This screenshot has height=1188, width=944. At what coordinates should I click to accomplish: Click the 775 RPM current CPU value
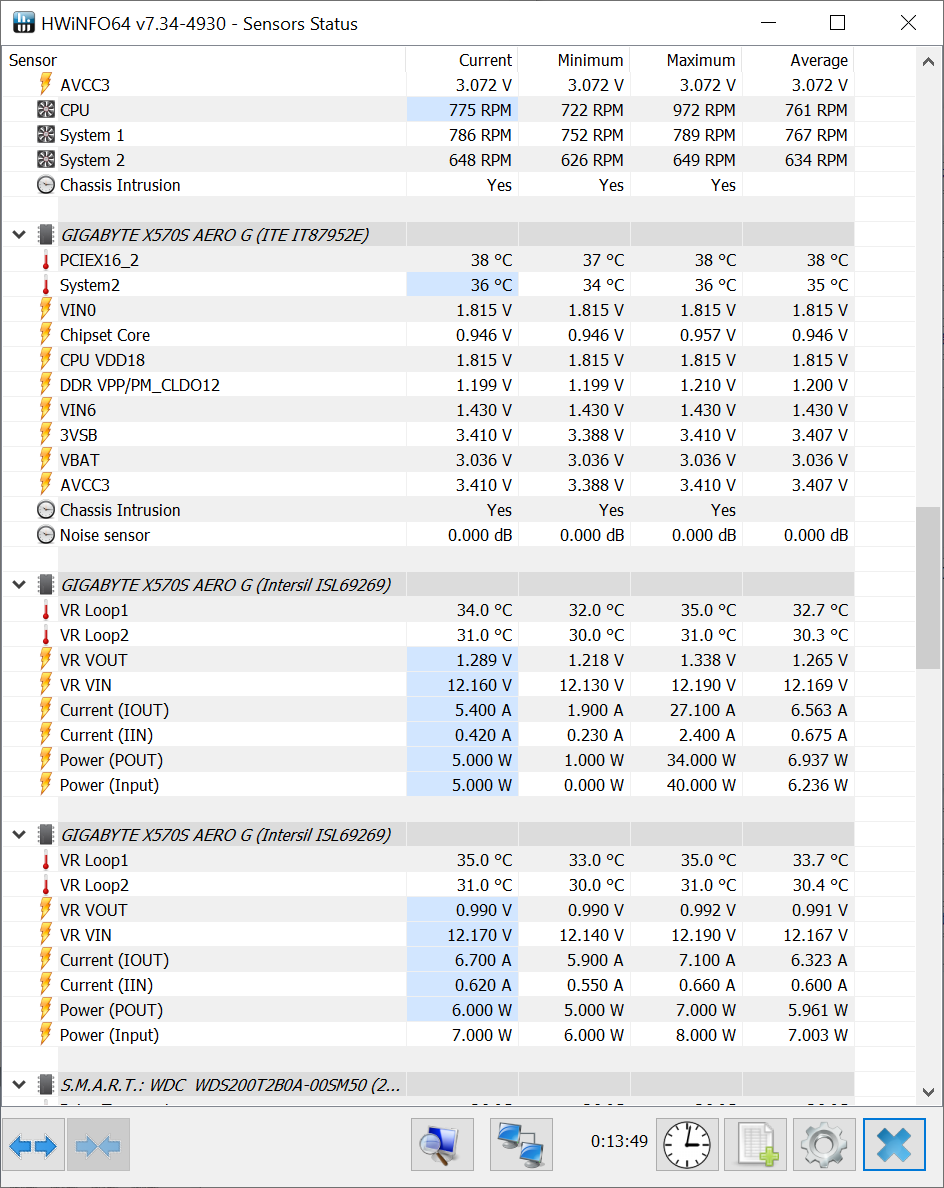(x=480, y=110)
